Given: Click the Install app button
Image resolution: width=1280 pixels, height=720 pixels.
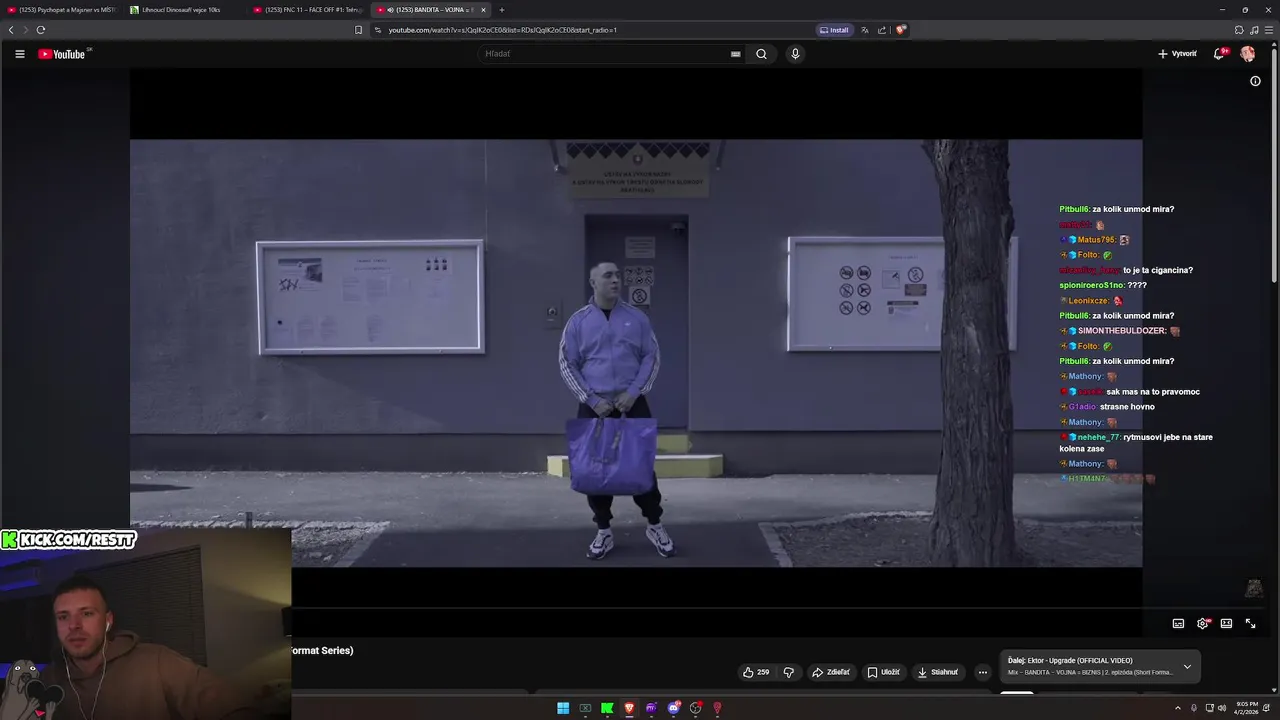Looking at the screenshot, I should (x=834, y=30).
